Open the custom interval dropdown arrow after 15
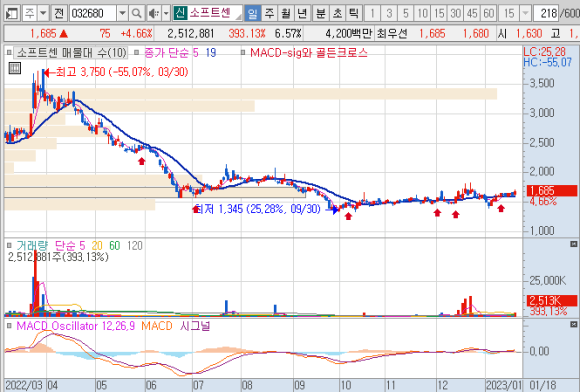The width and height of the screenshot is (580, 392). coord(525,14)
